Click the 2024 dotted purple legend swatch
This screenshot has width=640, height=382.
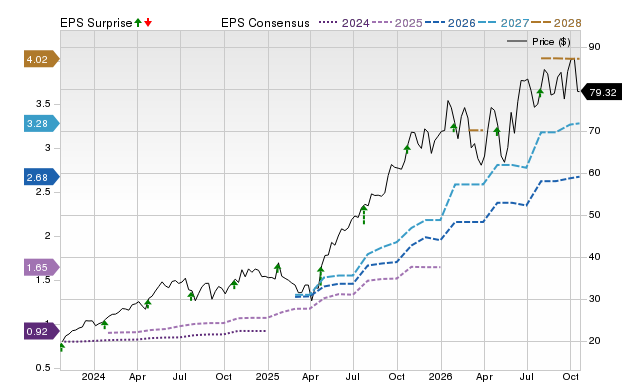tap(328, 23)
